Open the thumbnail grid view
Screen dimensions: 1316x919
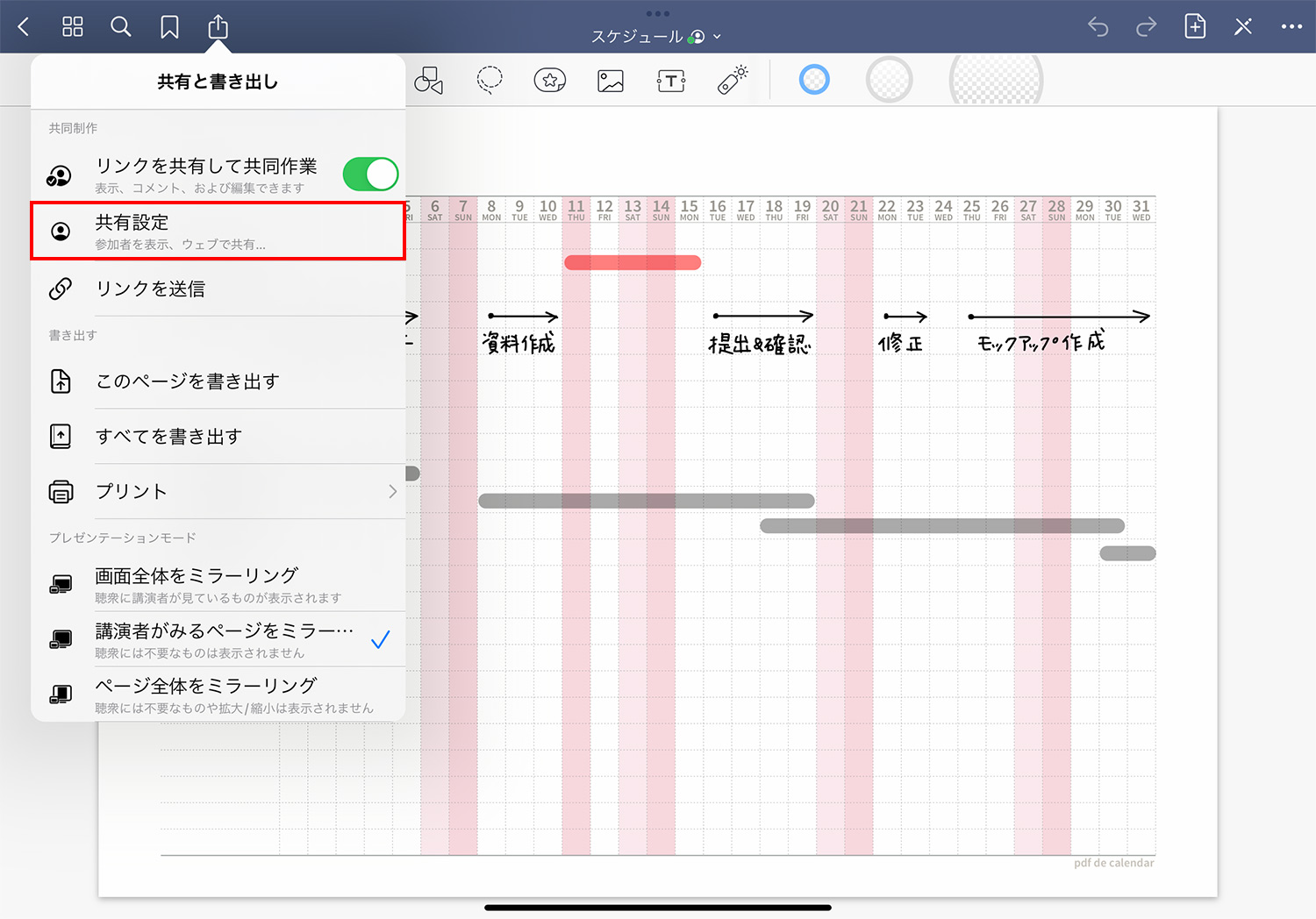pyautogui.click(x=73, y=27)
